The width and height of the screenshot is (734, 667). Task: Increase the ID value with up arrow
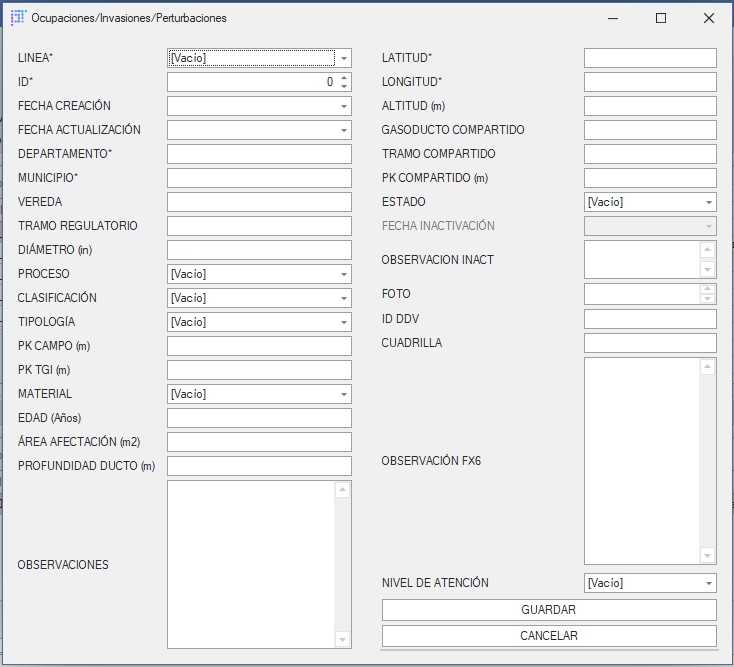[344, 78]
